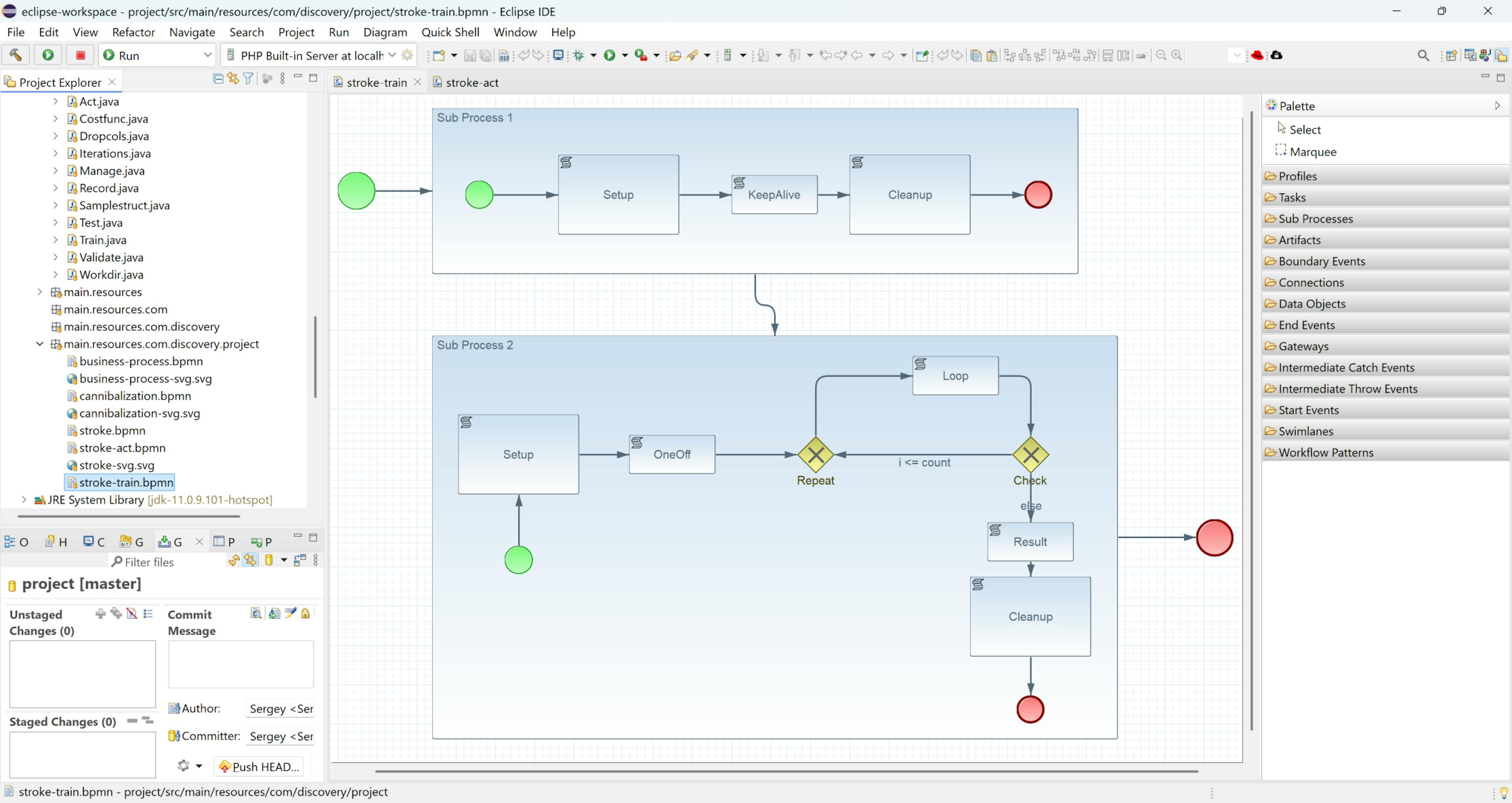Click the Push HEAD button
This screenshot has height=803, width=1512.
259,767
